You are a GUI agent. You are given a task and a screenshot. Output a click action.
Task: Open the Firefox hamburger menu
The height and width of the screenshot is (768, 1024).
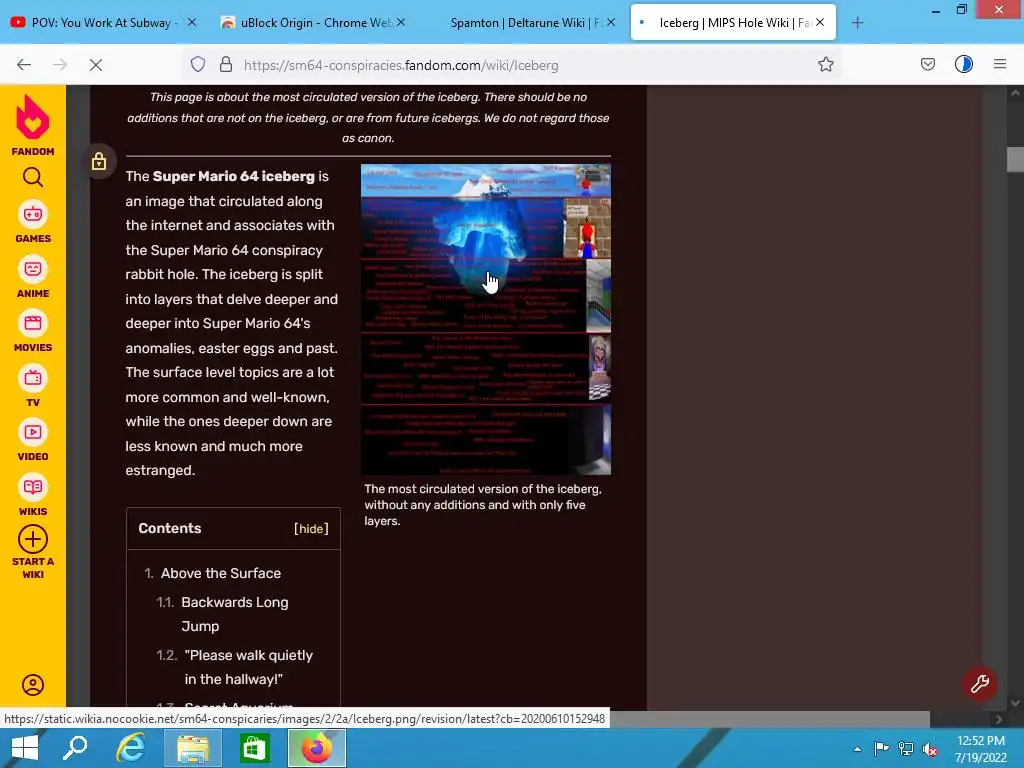pyautogui.click(x=1000, y=64)
